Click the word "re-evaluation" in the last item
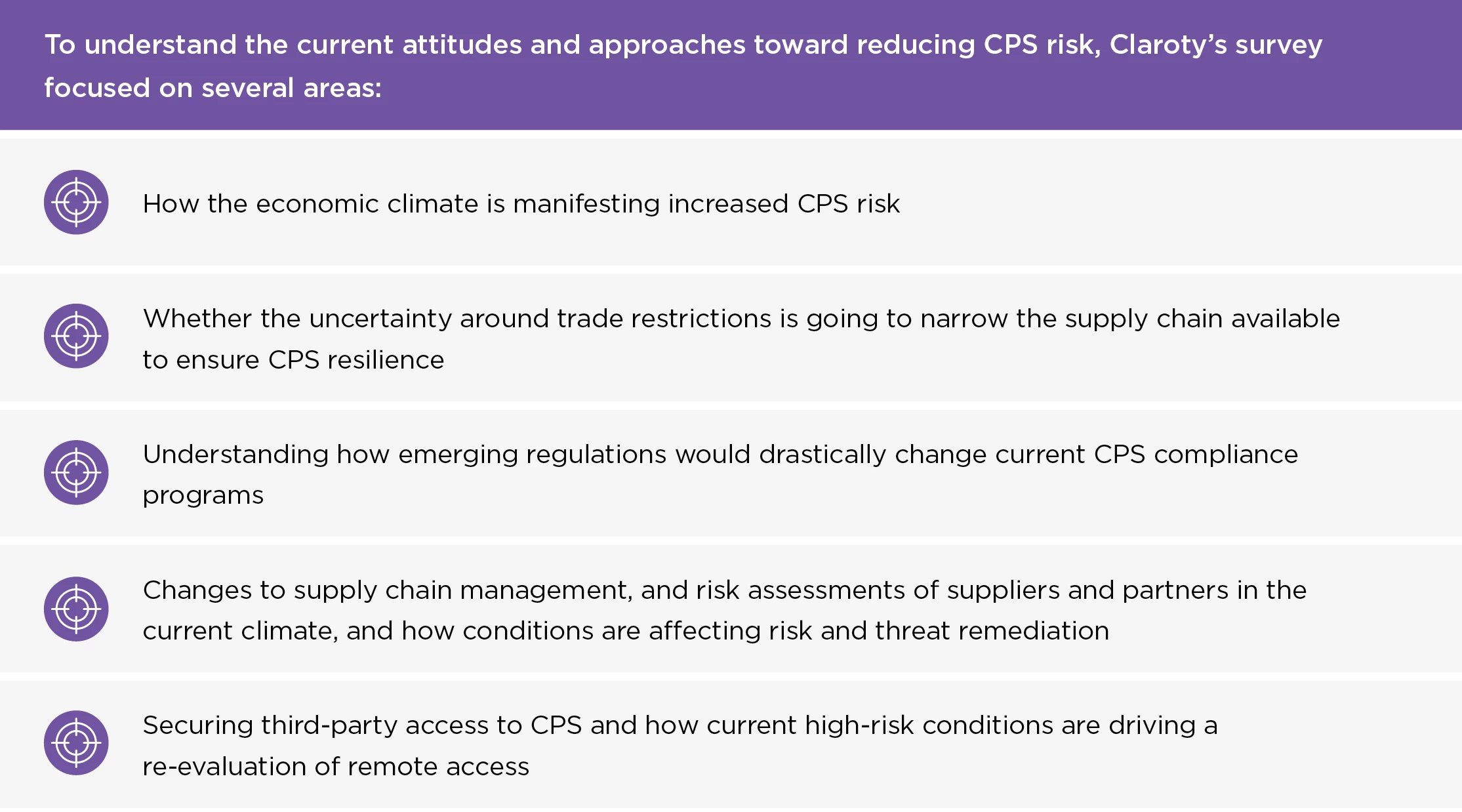The width and height of the screenshot is (1462, 812). point(224,767)
